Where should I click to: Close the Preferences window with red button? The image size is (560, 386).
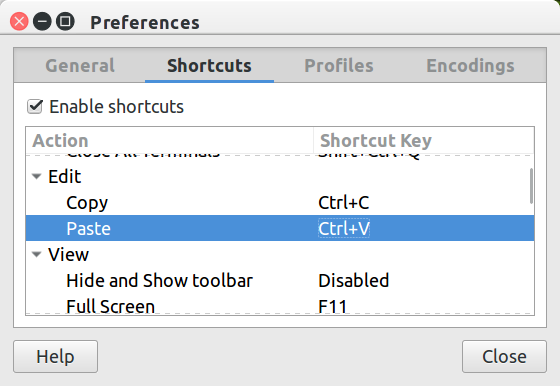pyautogui.click(x=19, y=21)
